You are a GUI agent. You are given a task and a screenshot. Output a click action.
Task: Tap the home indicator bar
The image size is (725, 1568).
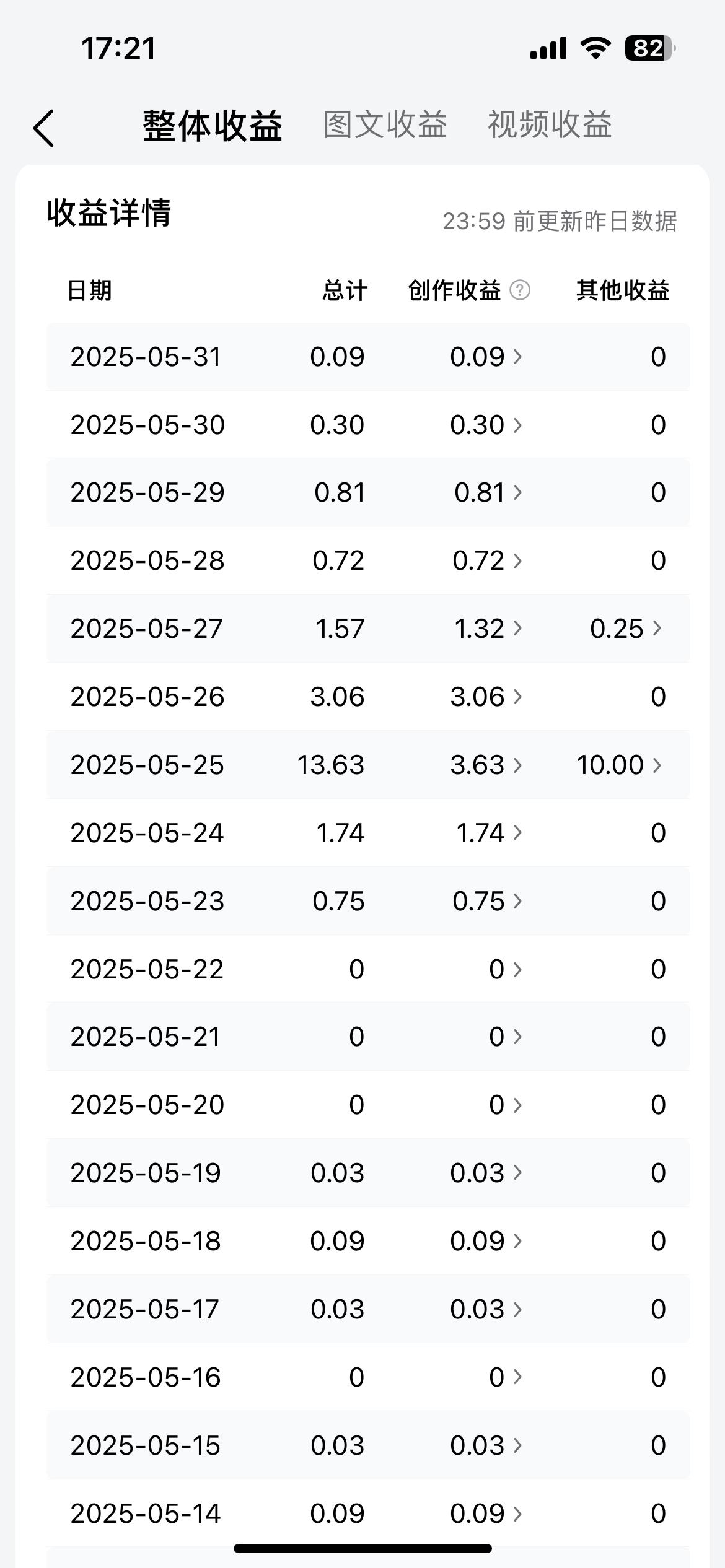click(x=362, y=1548)
